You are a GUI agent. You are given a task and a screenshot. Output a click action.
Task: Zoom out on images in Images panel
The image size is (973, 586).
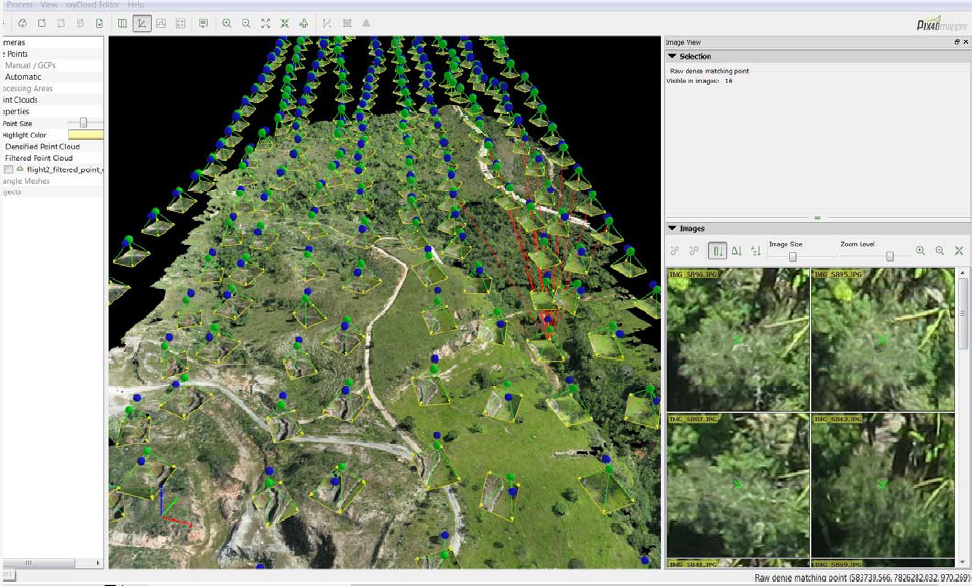[x=940, y=251]
